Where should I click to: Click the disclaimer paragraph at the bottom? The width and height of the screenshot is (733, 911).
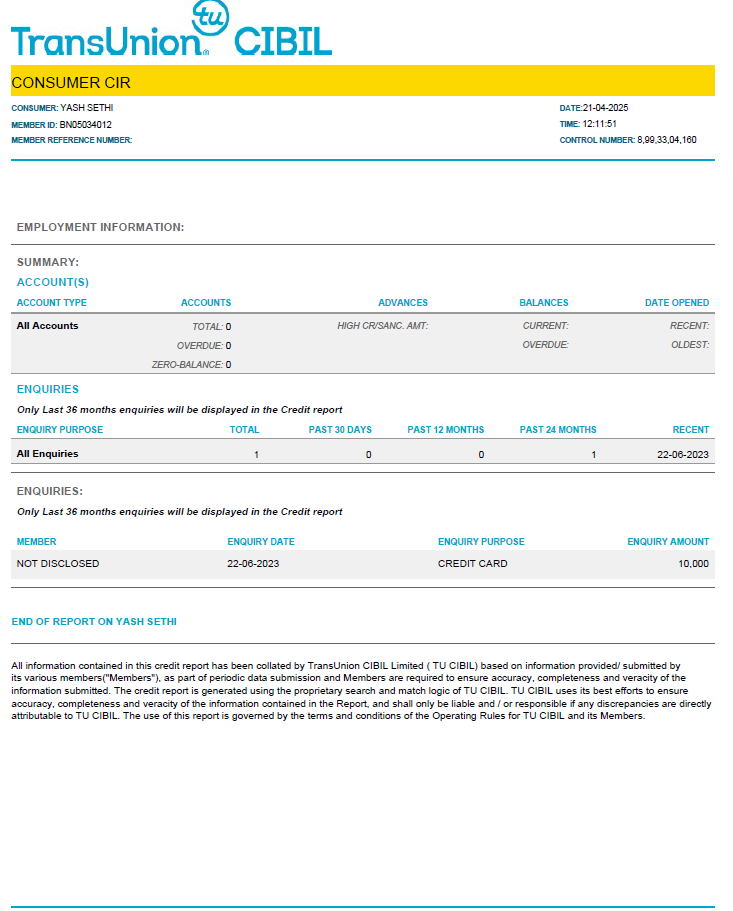361,691
